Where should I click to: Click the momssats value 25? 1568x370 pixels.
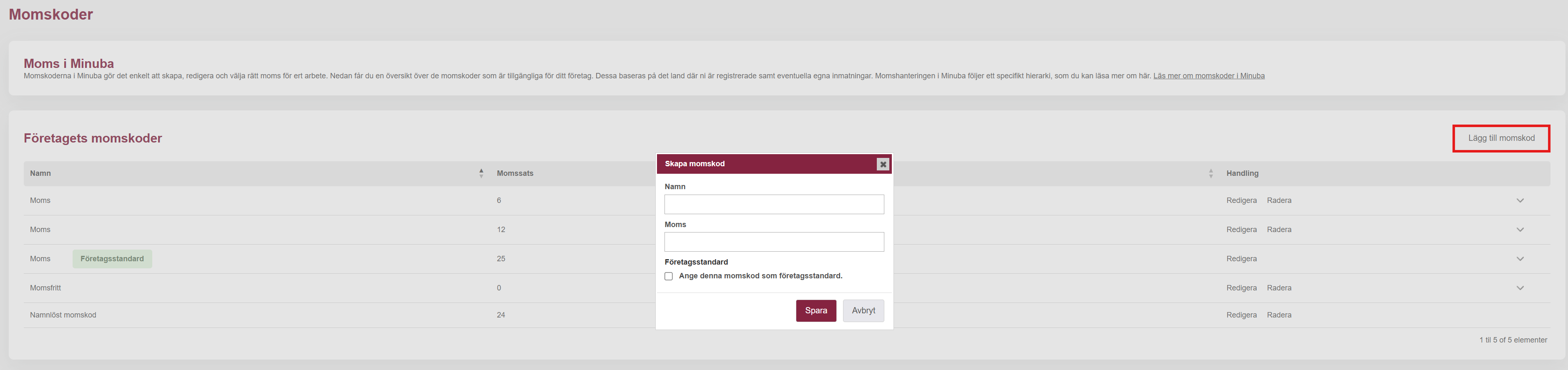501,259
